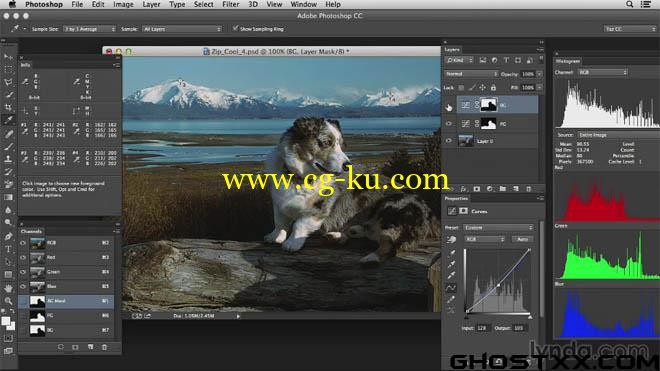Delete channel trash icon in Channels panel
This screenshot has width=660, height=371.
pyautogui.click(x=104, y=347)
